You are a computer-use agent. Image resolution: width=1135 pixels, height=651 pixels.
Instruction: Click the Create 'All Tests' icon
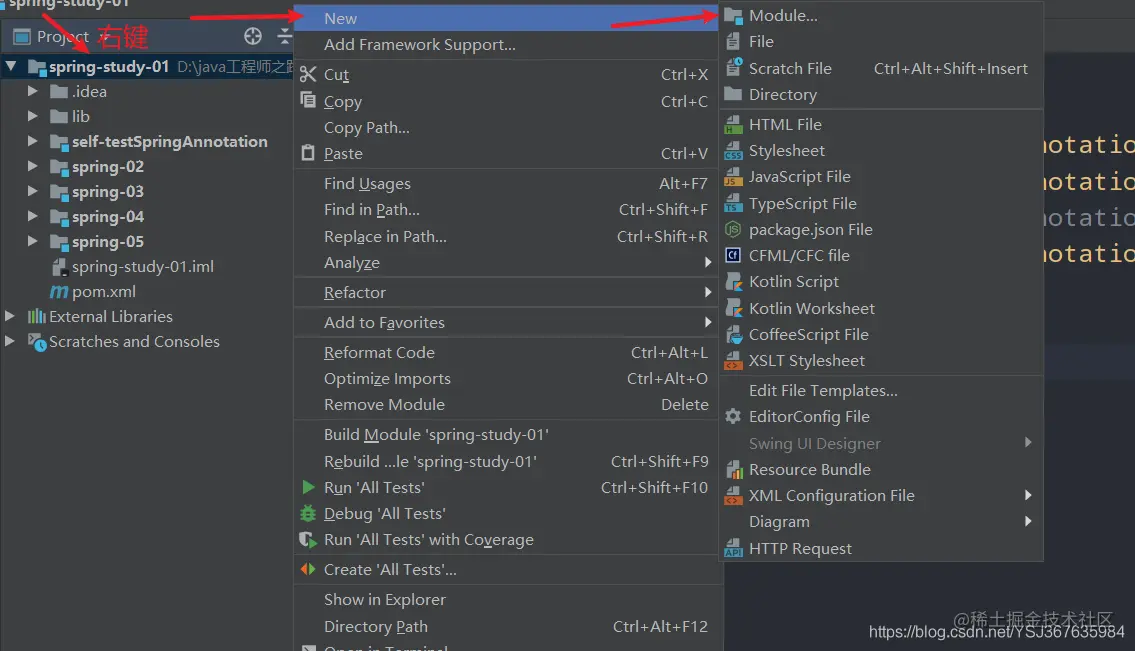coord(308,569)
